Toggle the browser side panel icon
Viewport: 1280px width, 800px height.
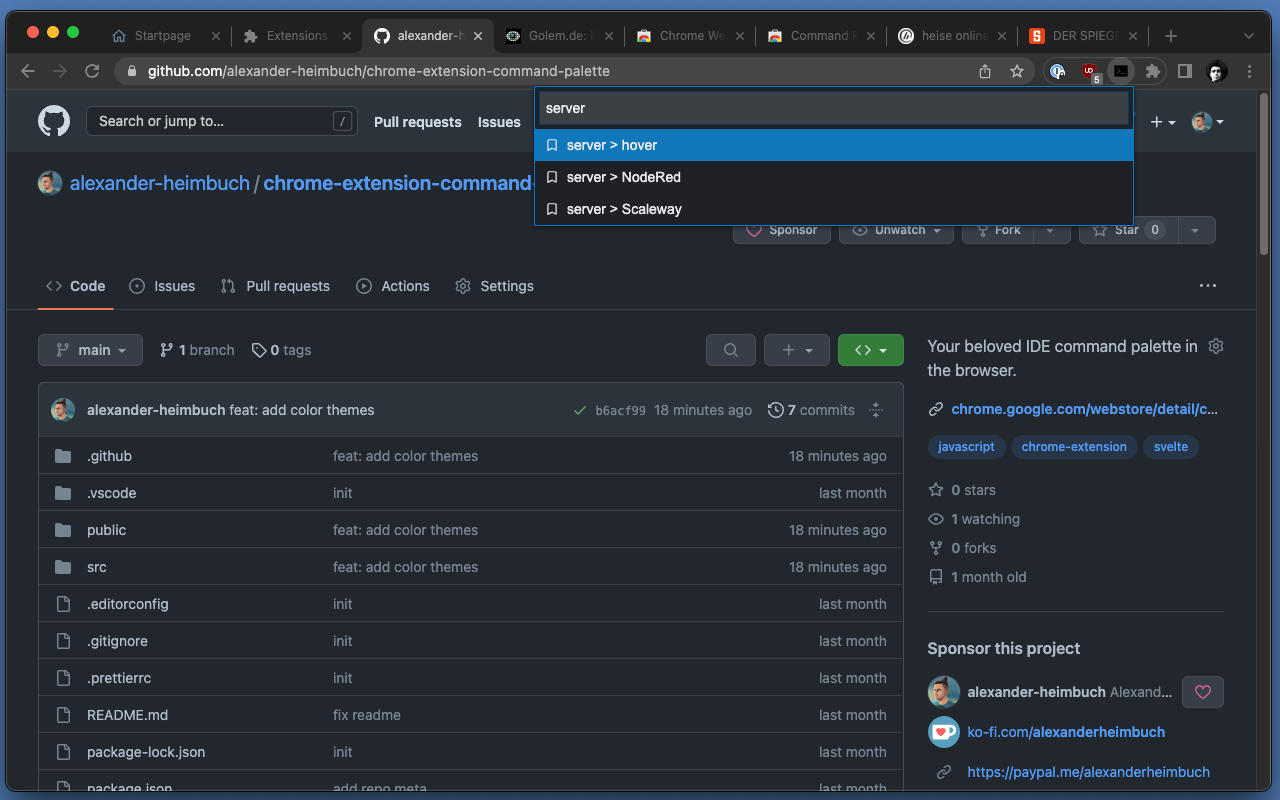(x=1185, y=71)
